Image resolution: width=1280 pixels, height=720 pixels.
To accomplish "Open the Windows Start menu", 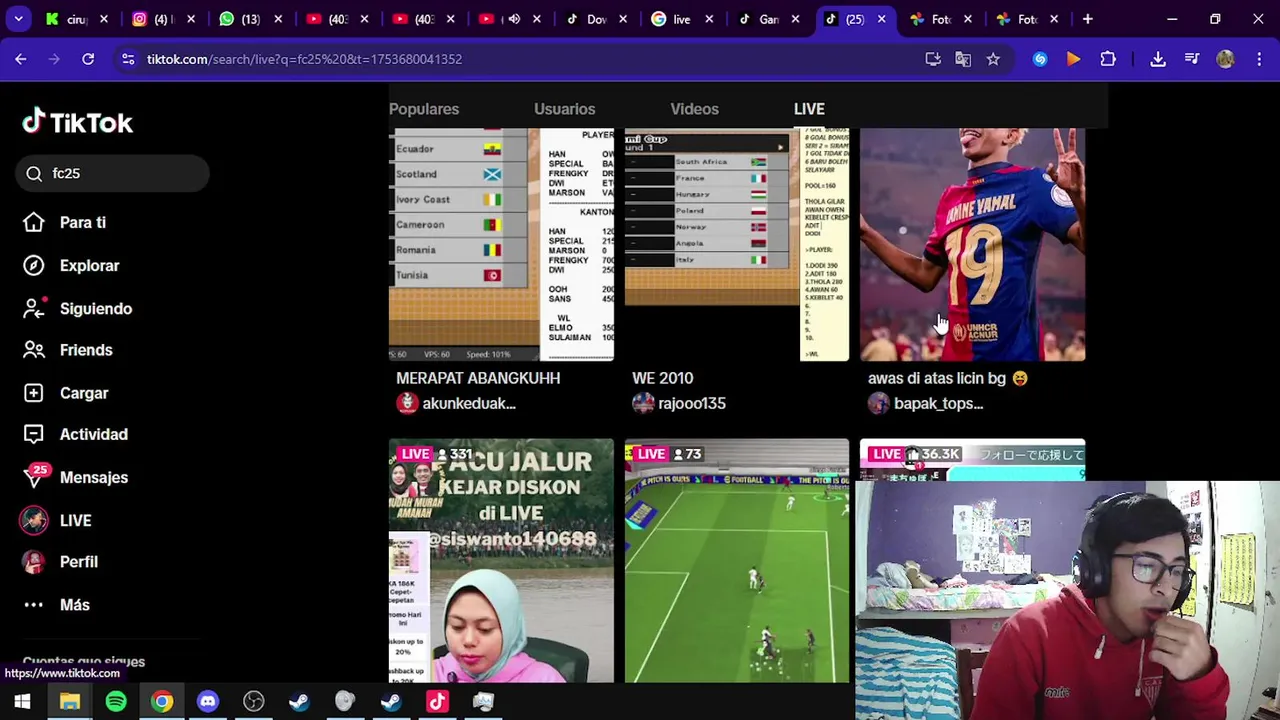I will tap(22, 702).
